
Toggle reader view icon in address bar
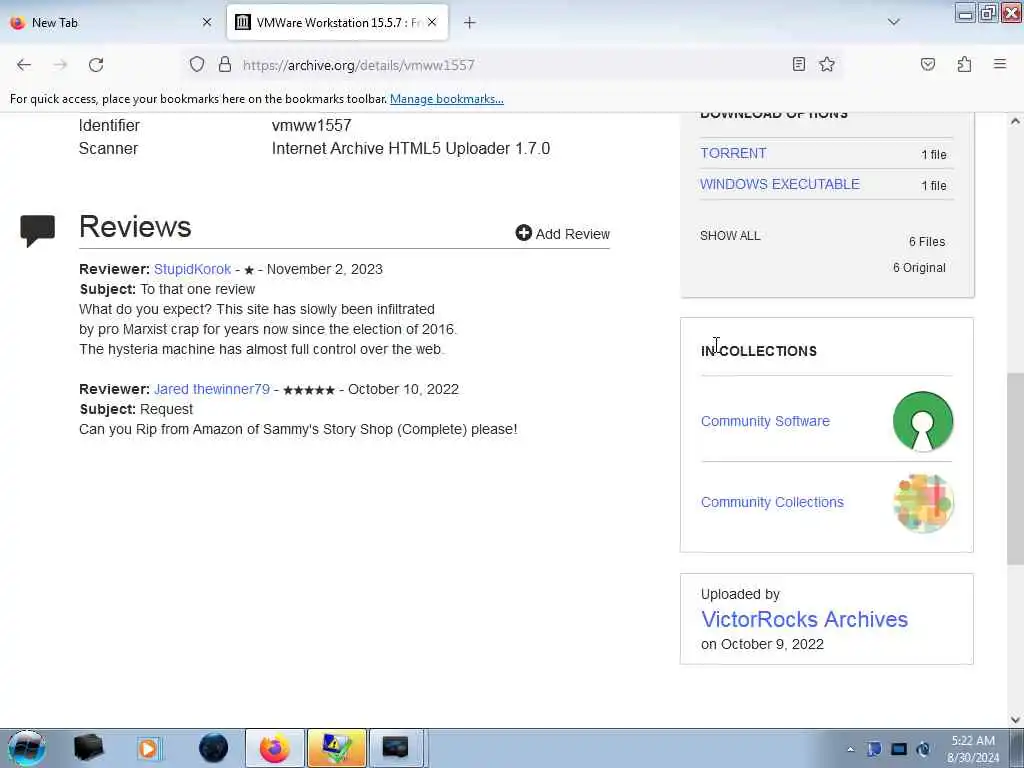tap(799, 64)
